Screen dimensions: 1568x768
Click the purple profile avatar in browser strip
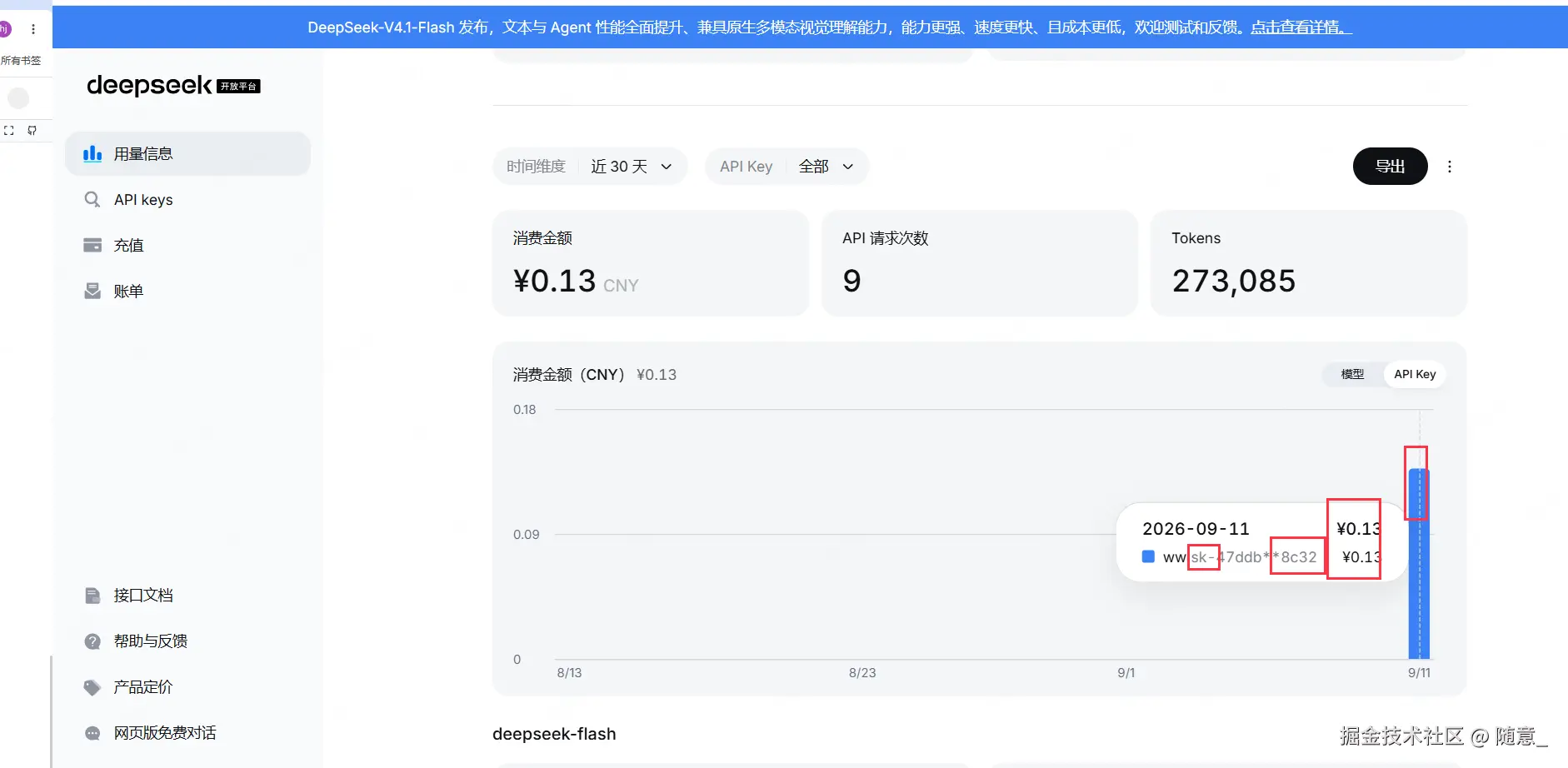click(4, 29)
